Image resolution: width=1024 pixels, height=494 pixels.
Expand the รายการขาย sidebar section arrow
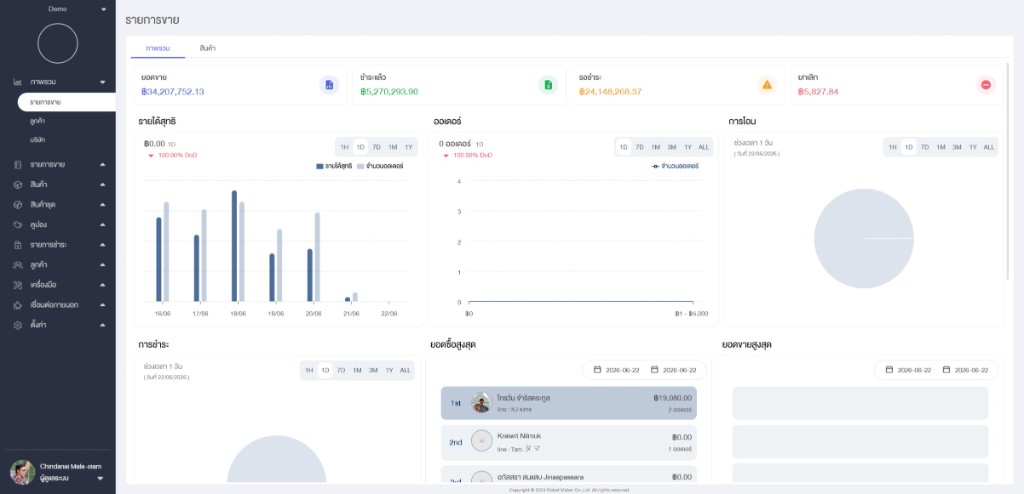tap(103, 165)
